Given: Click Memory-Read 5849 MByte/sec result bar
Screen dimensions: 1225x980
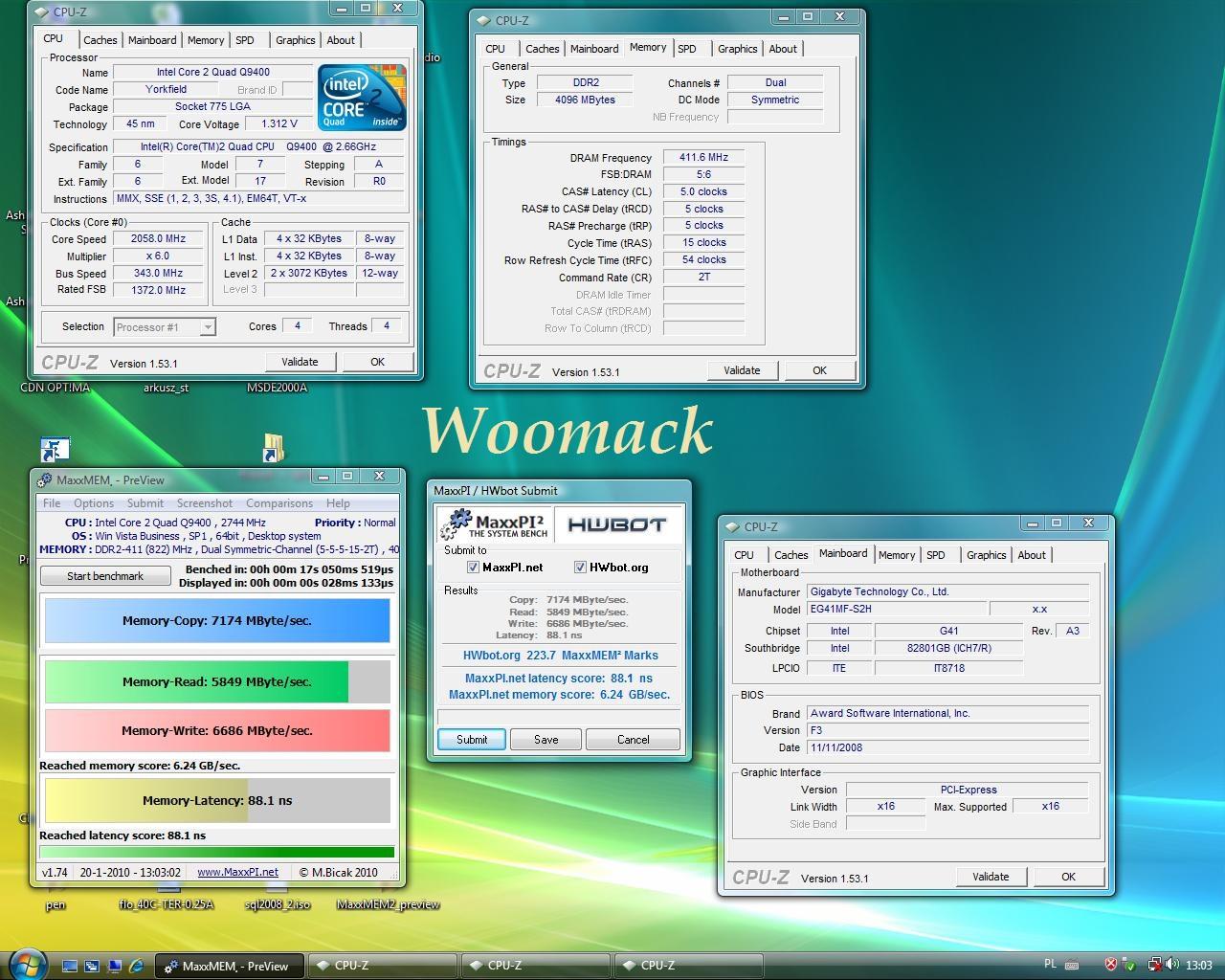Looking at the screenshot, I should coord(217,681).
